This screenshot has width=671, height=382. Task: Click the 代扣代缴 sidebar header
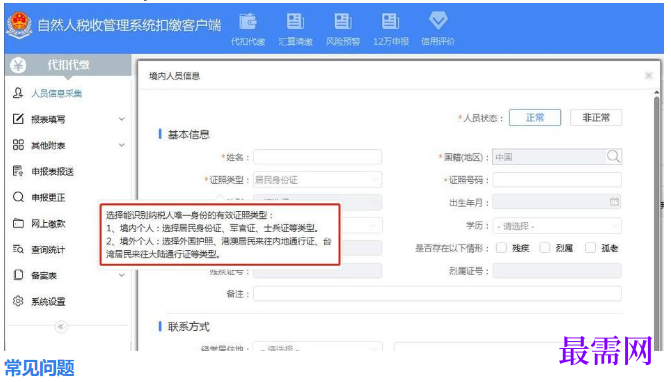coord(68,65)
